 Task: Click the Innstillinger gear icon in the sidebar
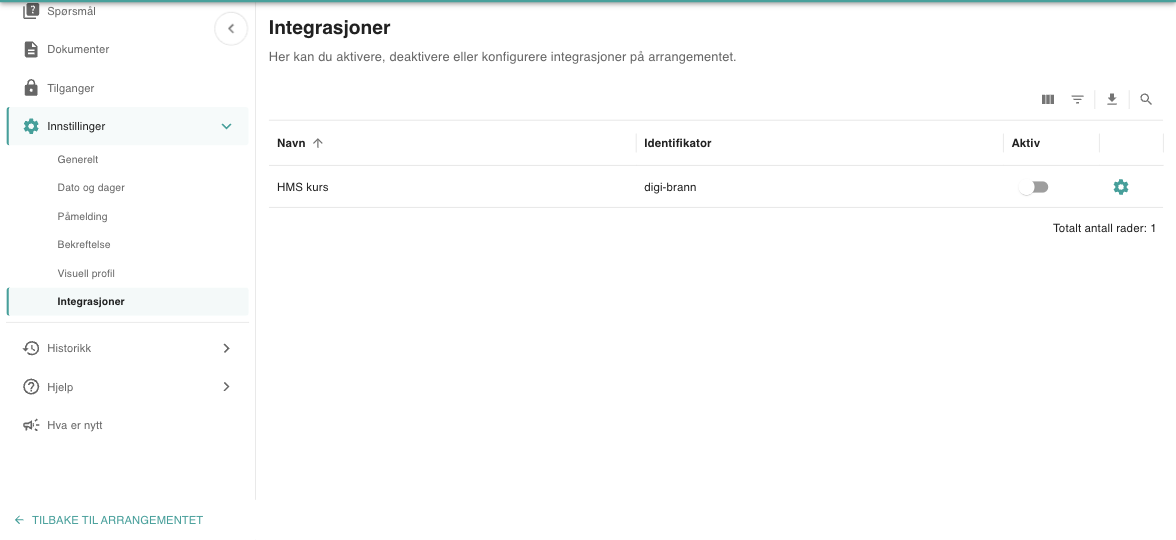pyautogui.click(x=31, y=126)
